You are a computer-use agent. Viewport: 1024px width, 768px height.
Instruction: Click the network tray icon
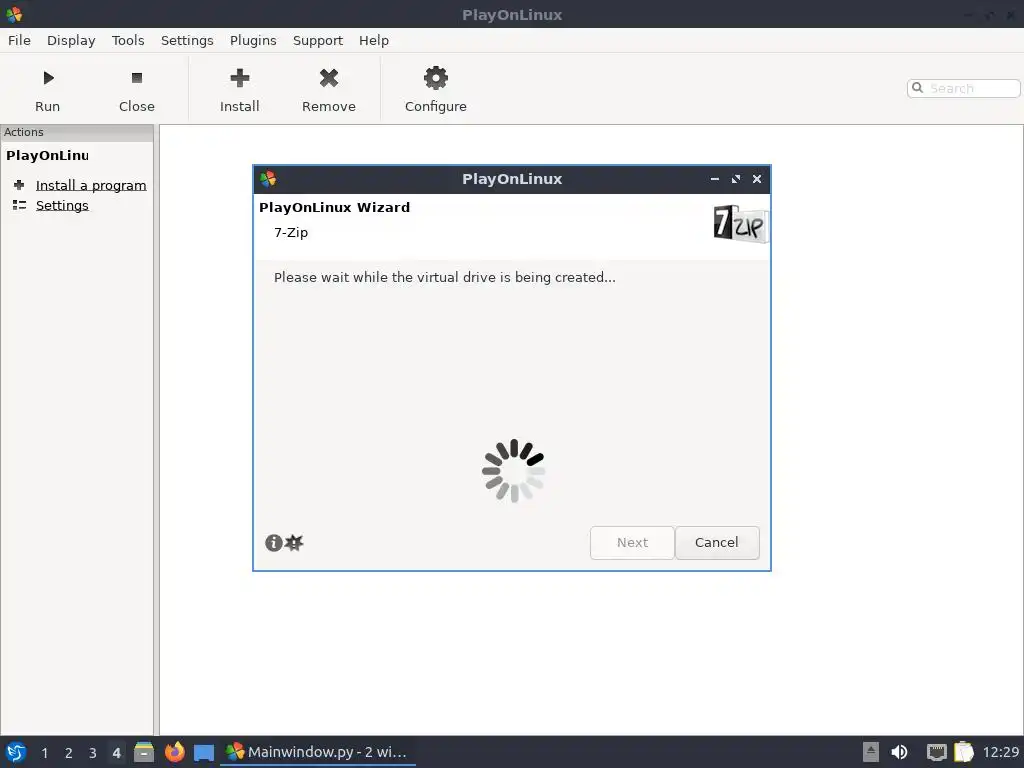tap(936, 752)
